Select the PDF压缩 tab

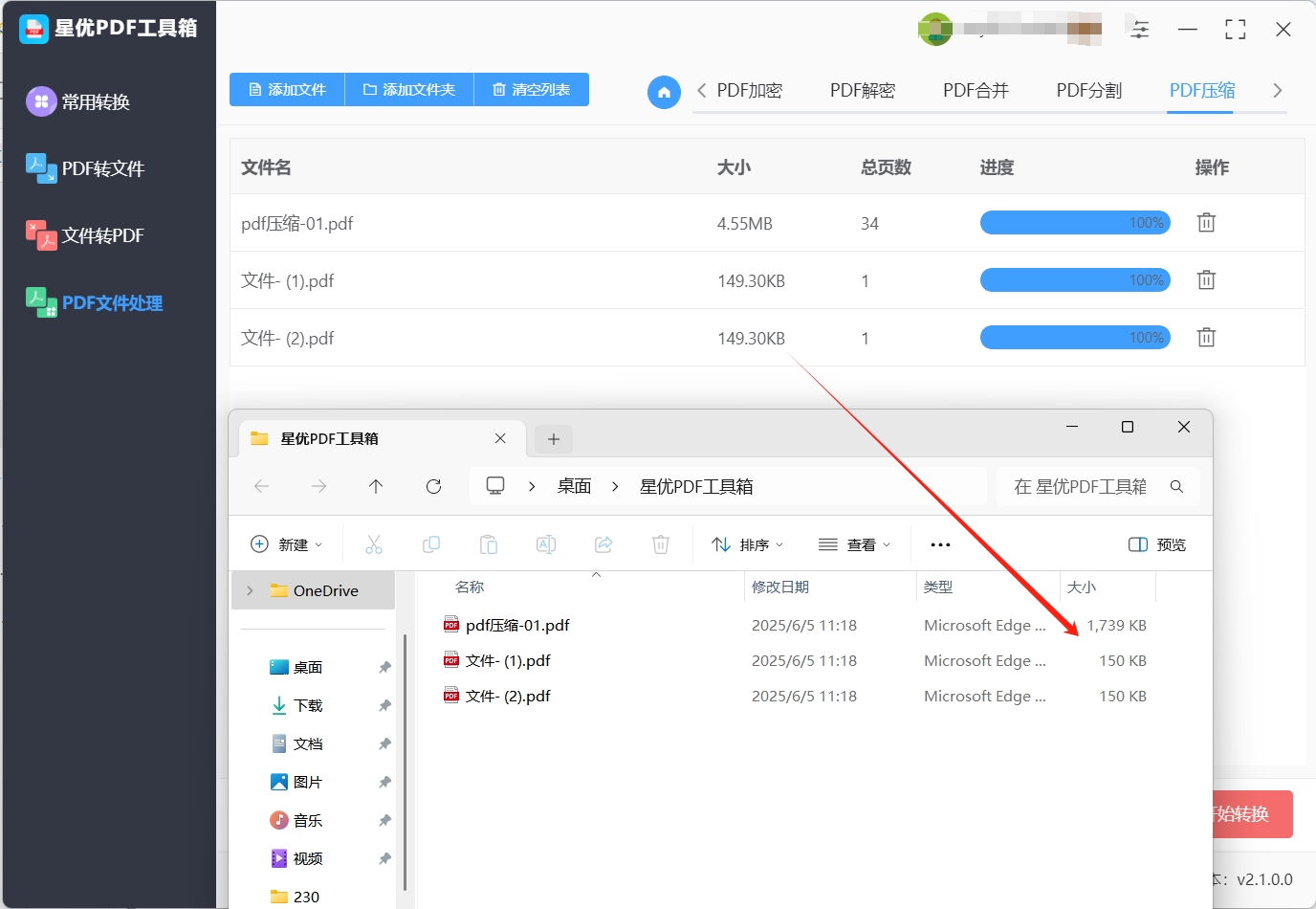(1202, 91)
